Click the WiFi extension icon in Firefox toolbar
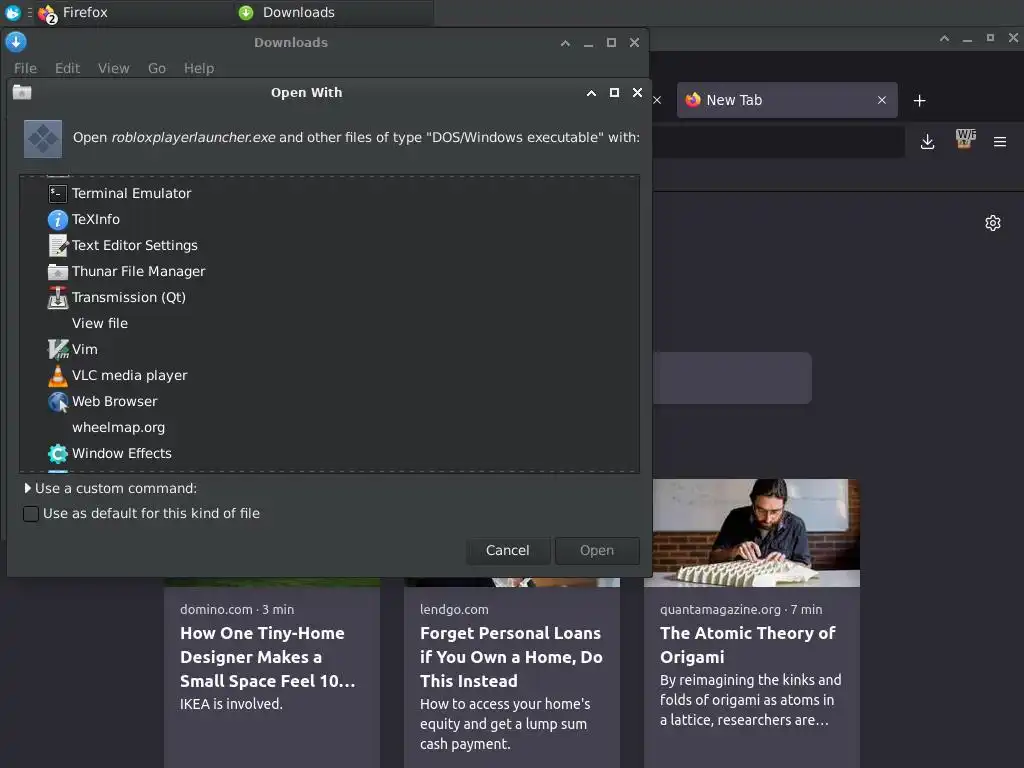 [x=965, y=139]
